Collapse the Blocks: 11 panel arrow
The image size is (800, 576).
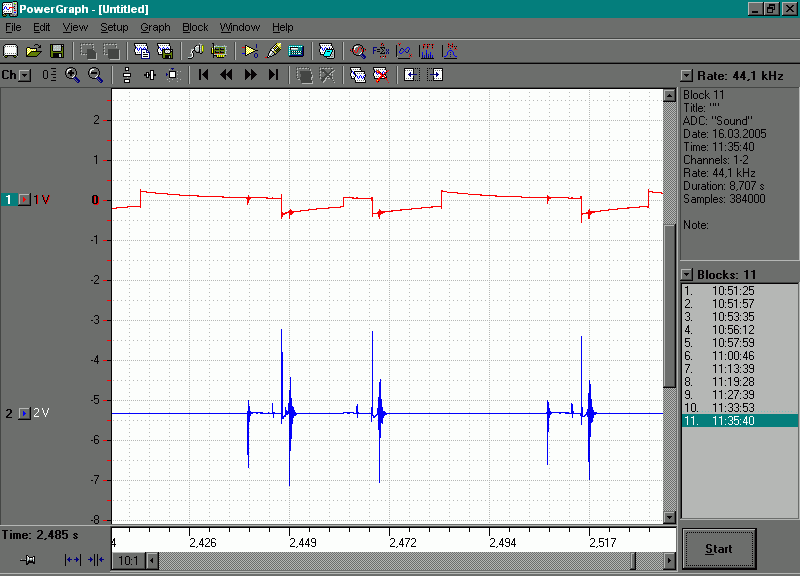pos(687,275)
